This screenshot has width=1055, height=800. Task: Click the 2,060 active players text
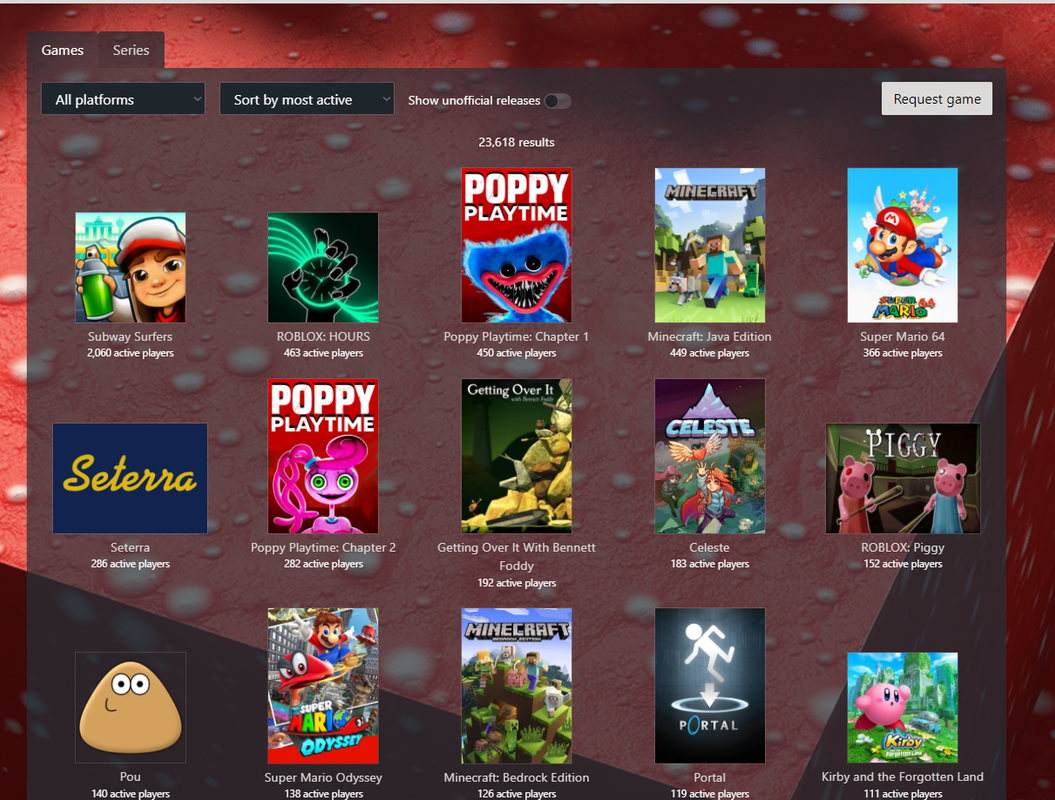[x=131, y=353]
